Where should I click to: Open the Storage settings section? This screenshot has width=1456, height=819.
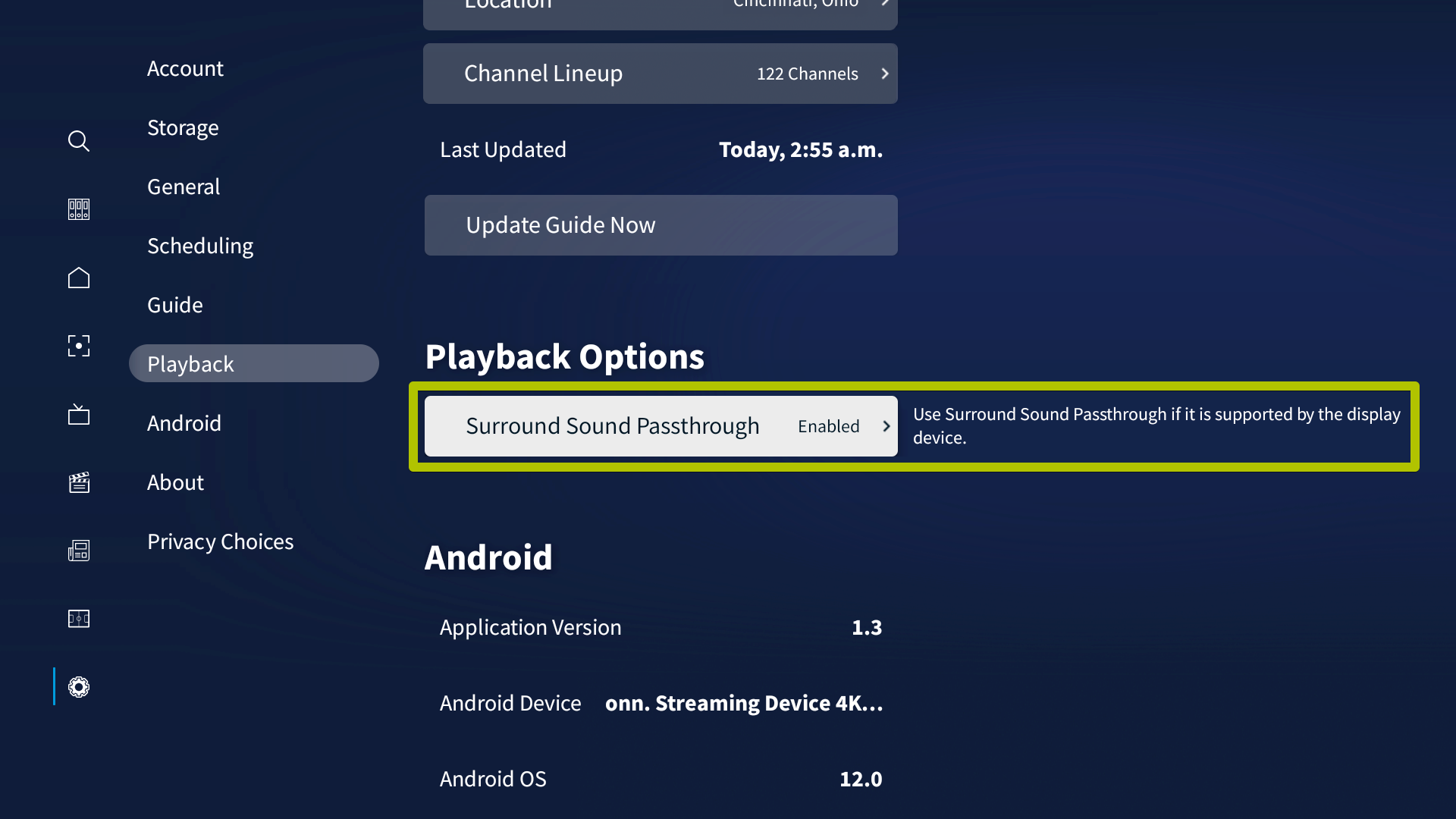tap(183, 127)
